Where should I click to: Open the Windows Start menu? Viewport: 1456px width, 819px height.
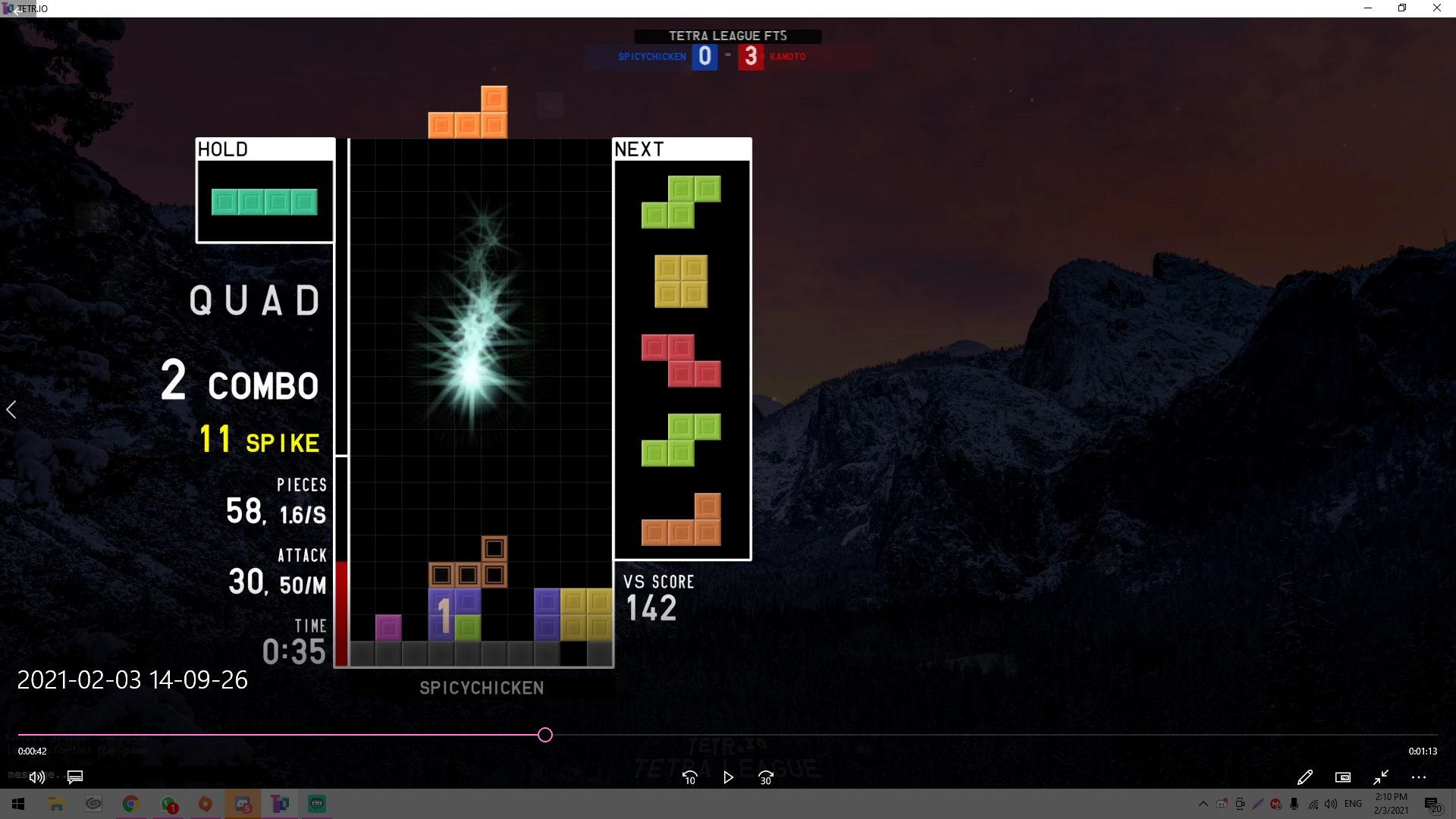click(x=18, y=805)
